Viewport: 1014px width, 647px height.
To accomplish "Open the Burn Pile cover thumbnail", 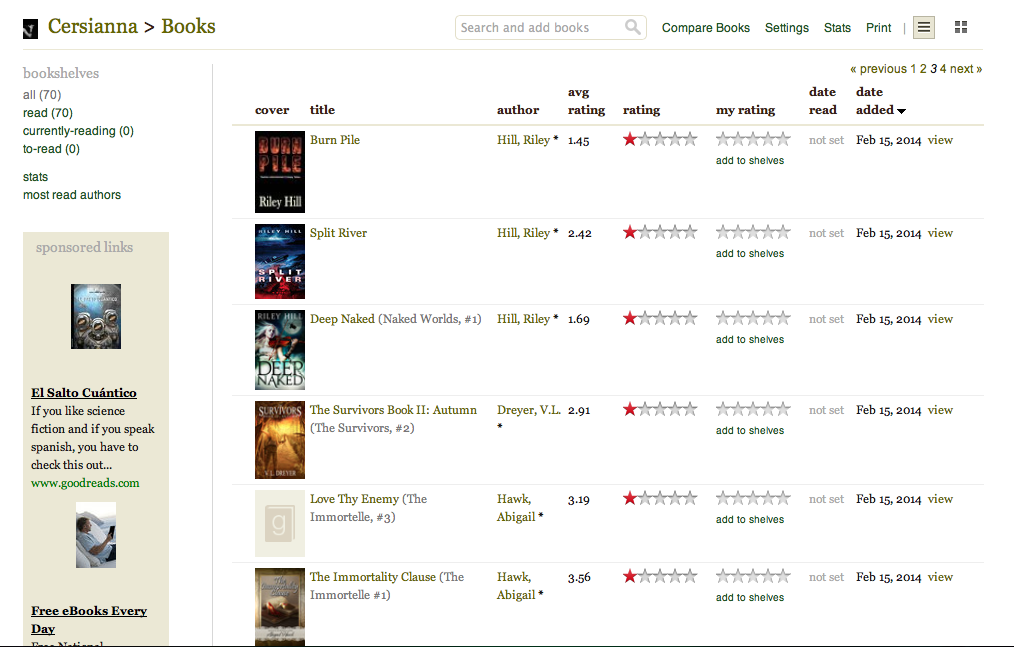I will click(280, 172).
